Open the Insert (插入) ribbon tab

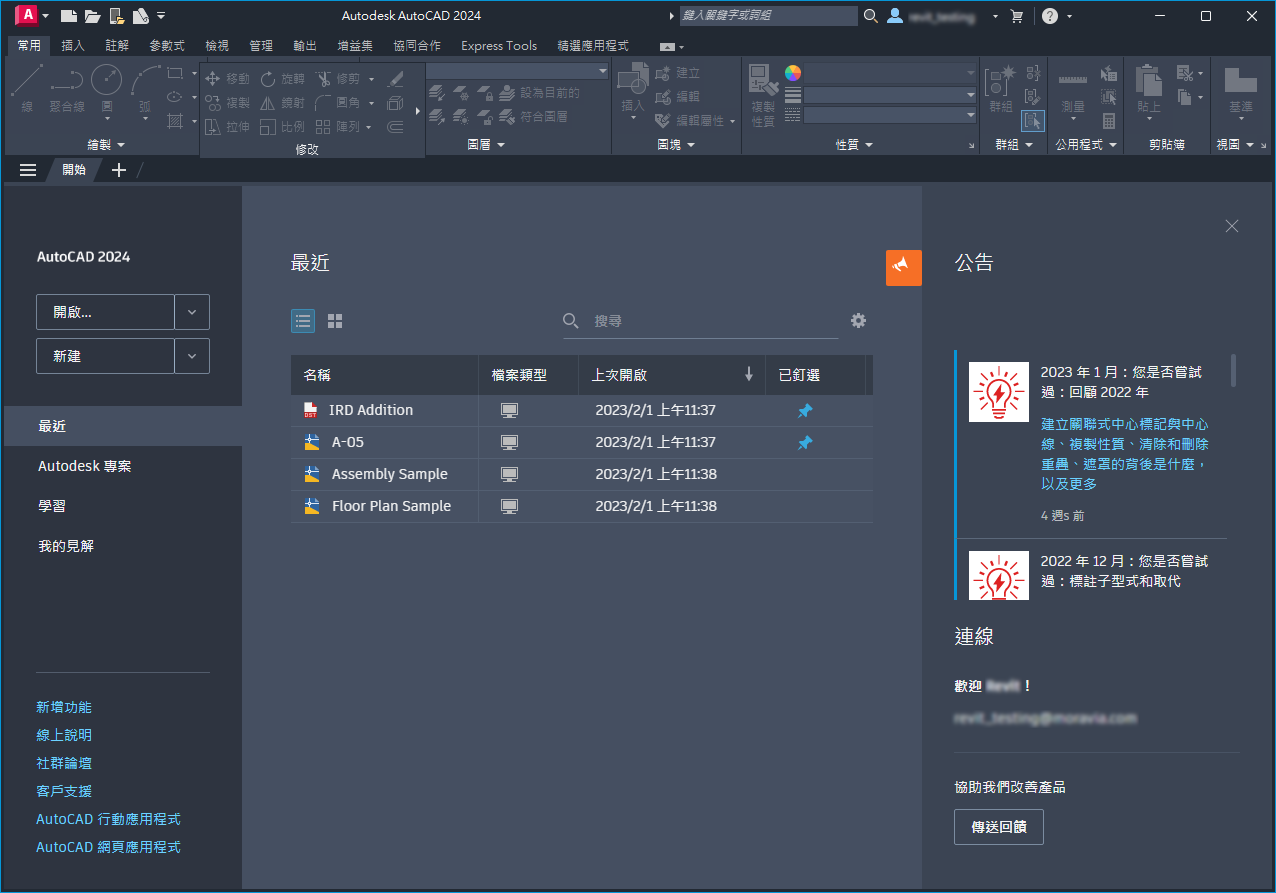[x=73, y=46]
